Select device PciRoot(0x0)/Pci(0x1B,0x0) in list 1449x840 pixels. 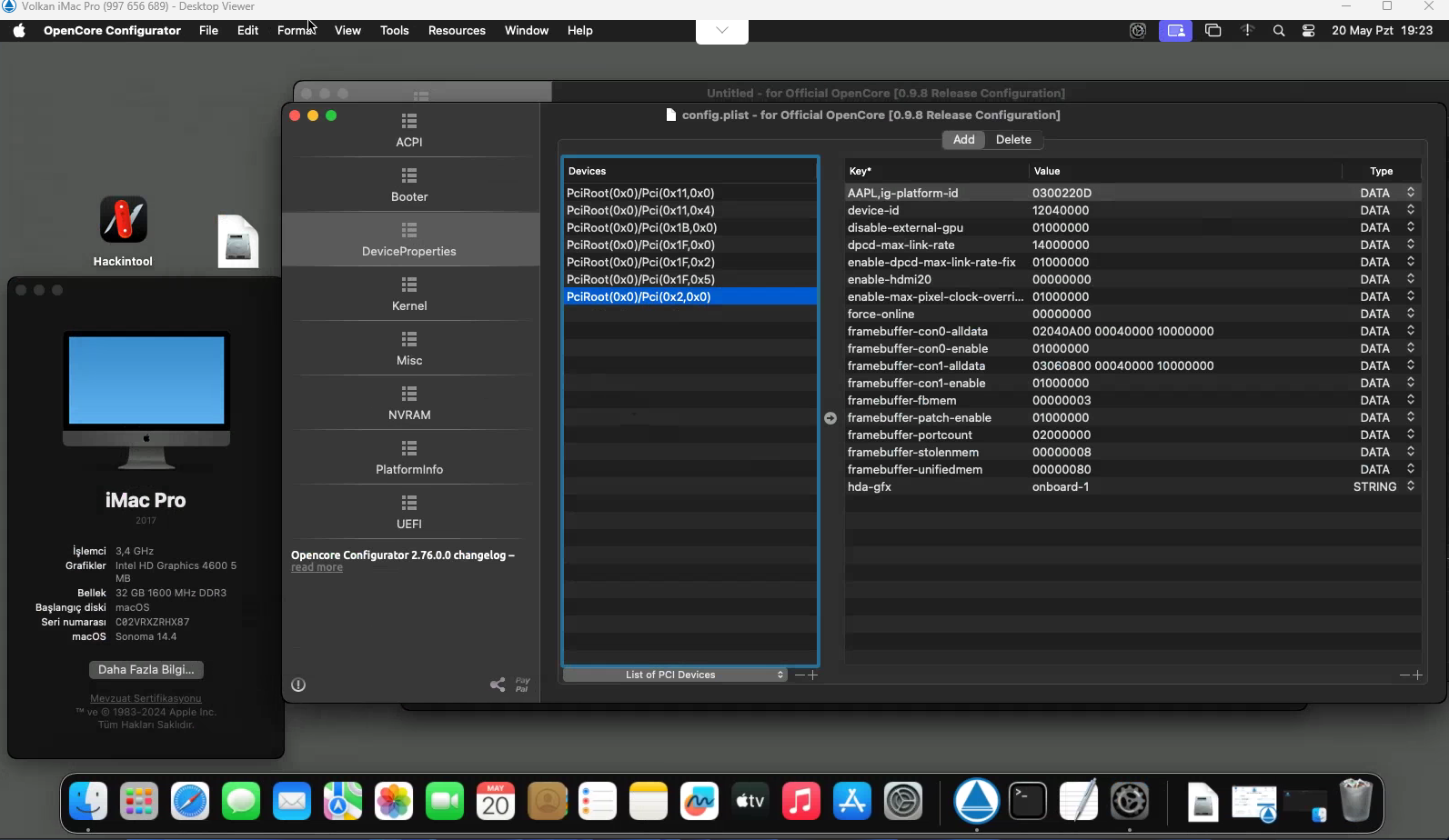click(641, 227)
